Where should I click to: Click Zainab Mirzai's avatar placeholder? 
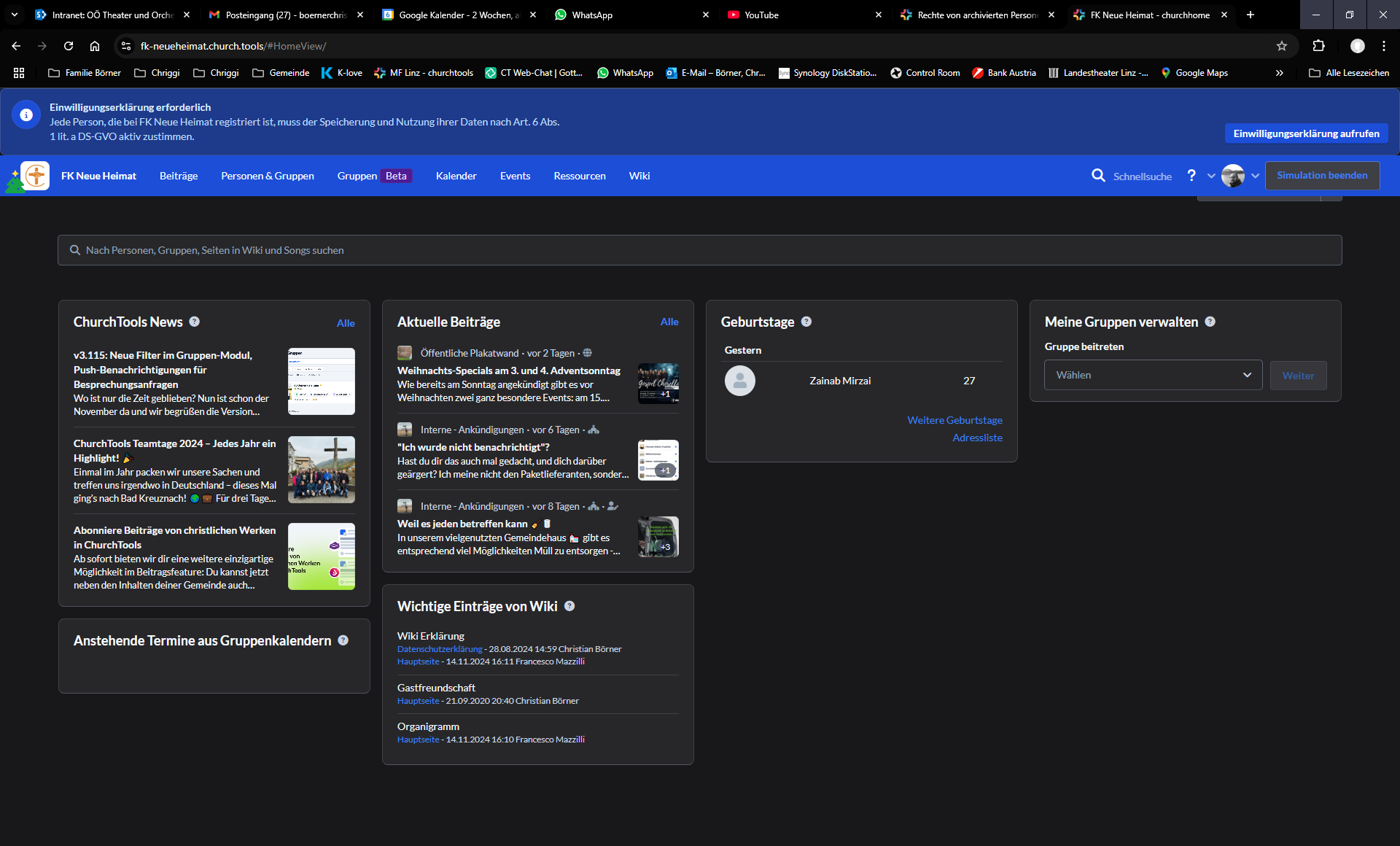coord(740,381)
